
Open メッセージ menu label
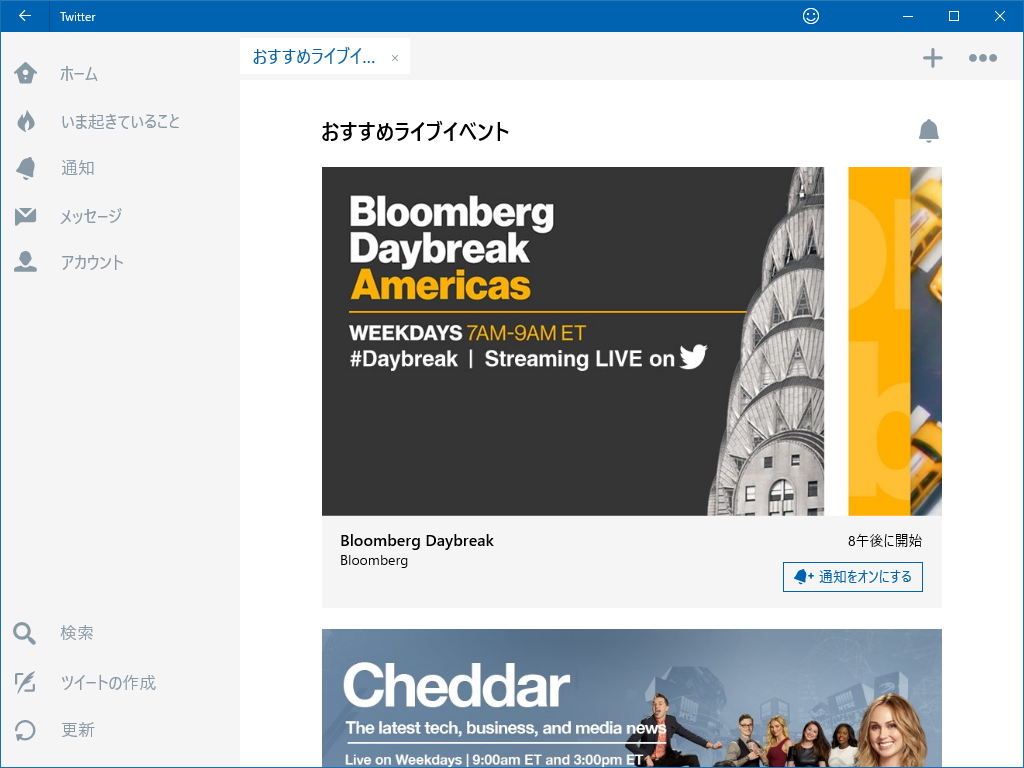(91, 216)
